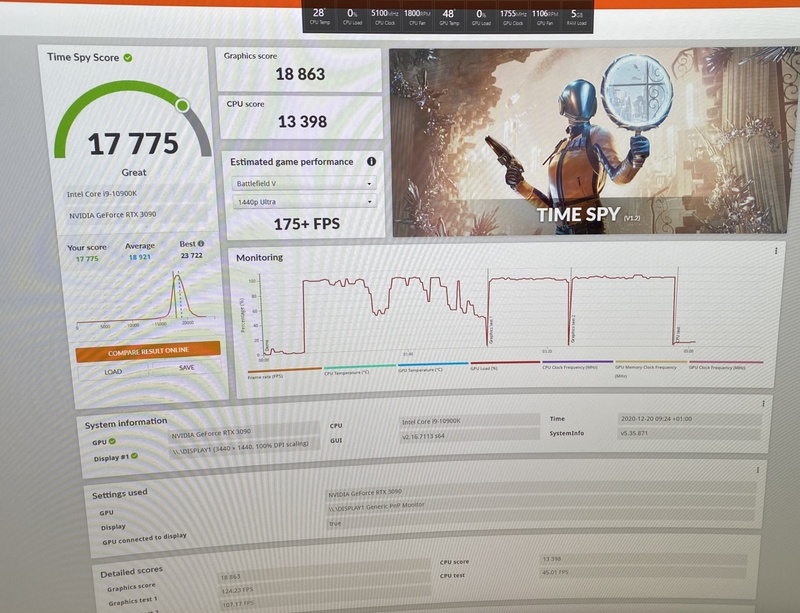The width and height of the screenshot is (800, 613).
Task: Click the CPU Fan 1800 RPM overlay readout
Action: click(x=417, y=16)
